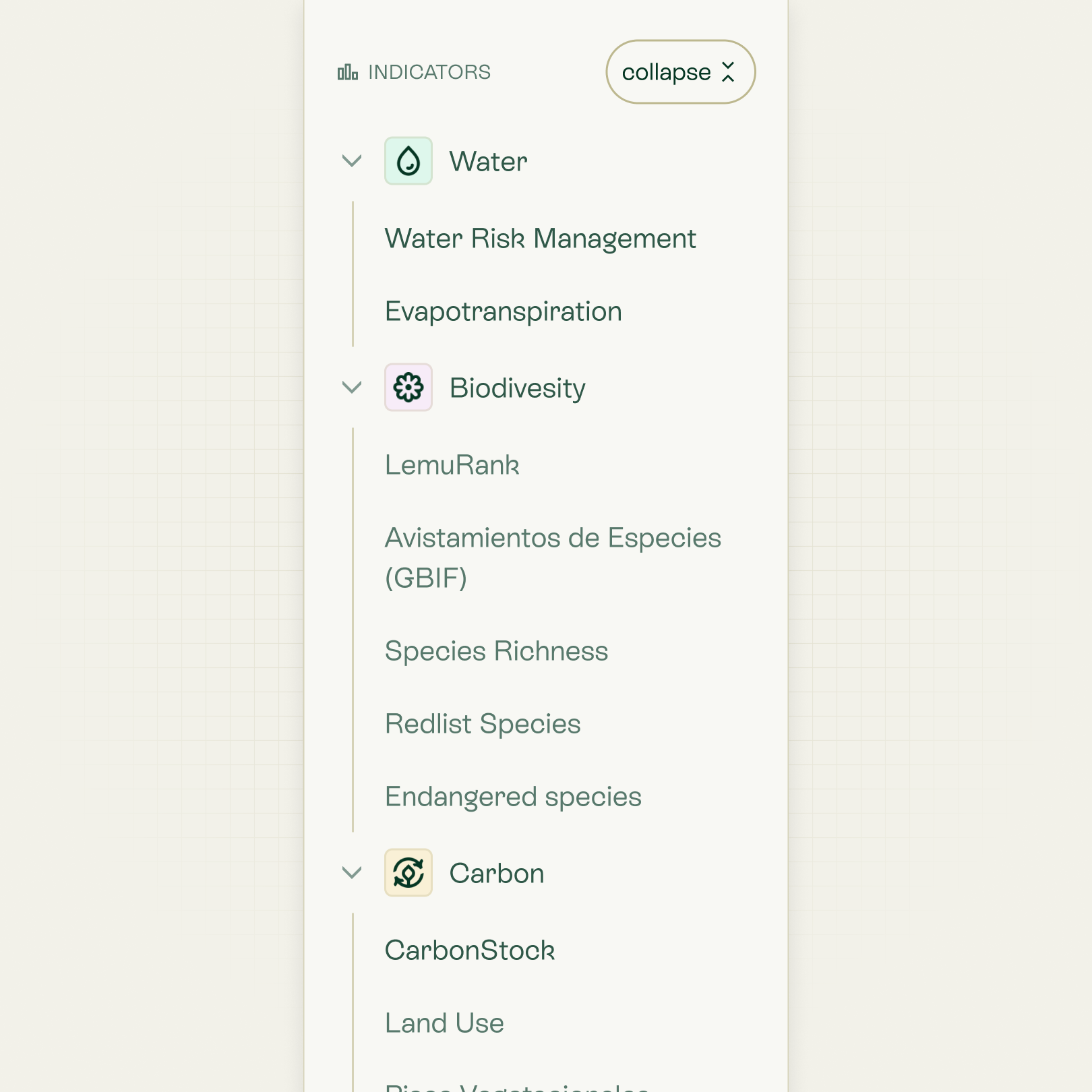Open Endangered species indicator
This screenshot has width=1092, height=1092.
pos(513,797)
